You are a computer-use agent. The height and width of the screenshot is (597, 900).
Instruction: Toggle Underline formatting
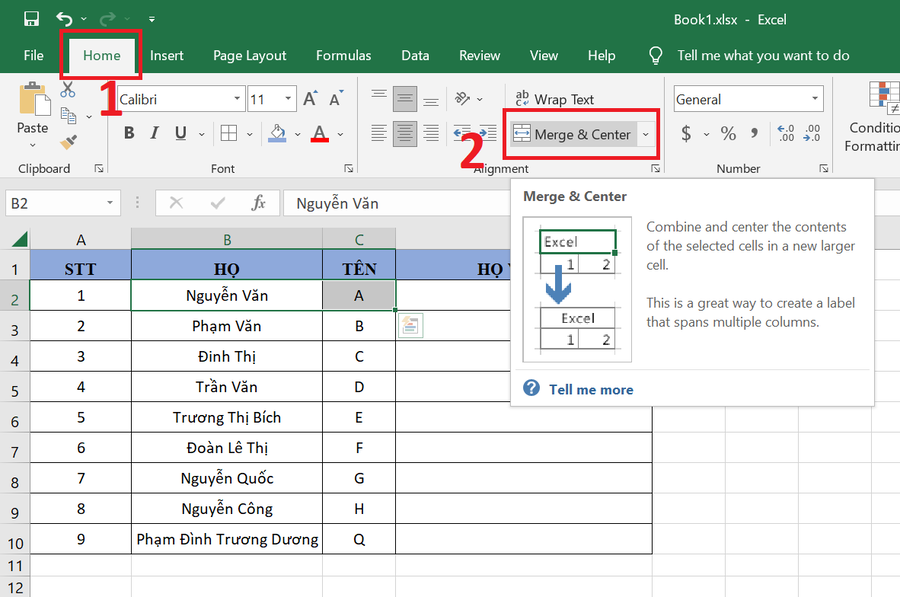(181, 133)
